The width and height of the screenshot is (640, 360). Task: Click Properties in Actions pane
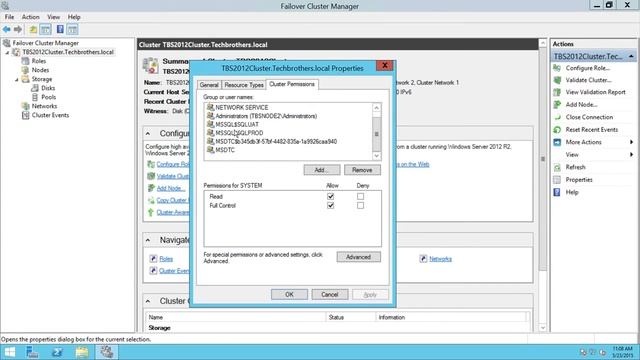pyautogui.click(x=579, y=180)
